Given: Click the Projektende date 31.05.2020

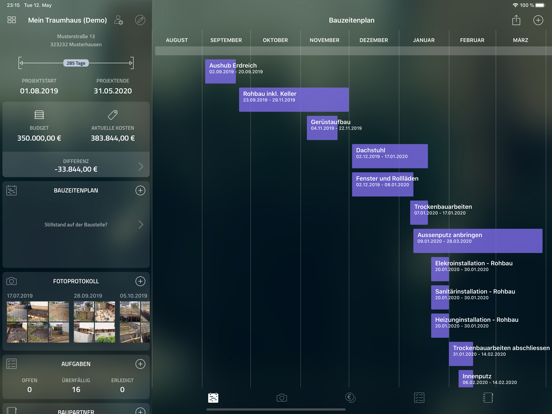Looking at the screenshot, I should pyautogui.click(x=113, y=91).
